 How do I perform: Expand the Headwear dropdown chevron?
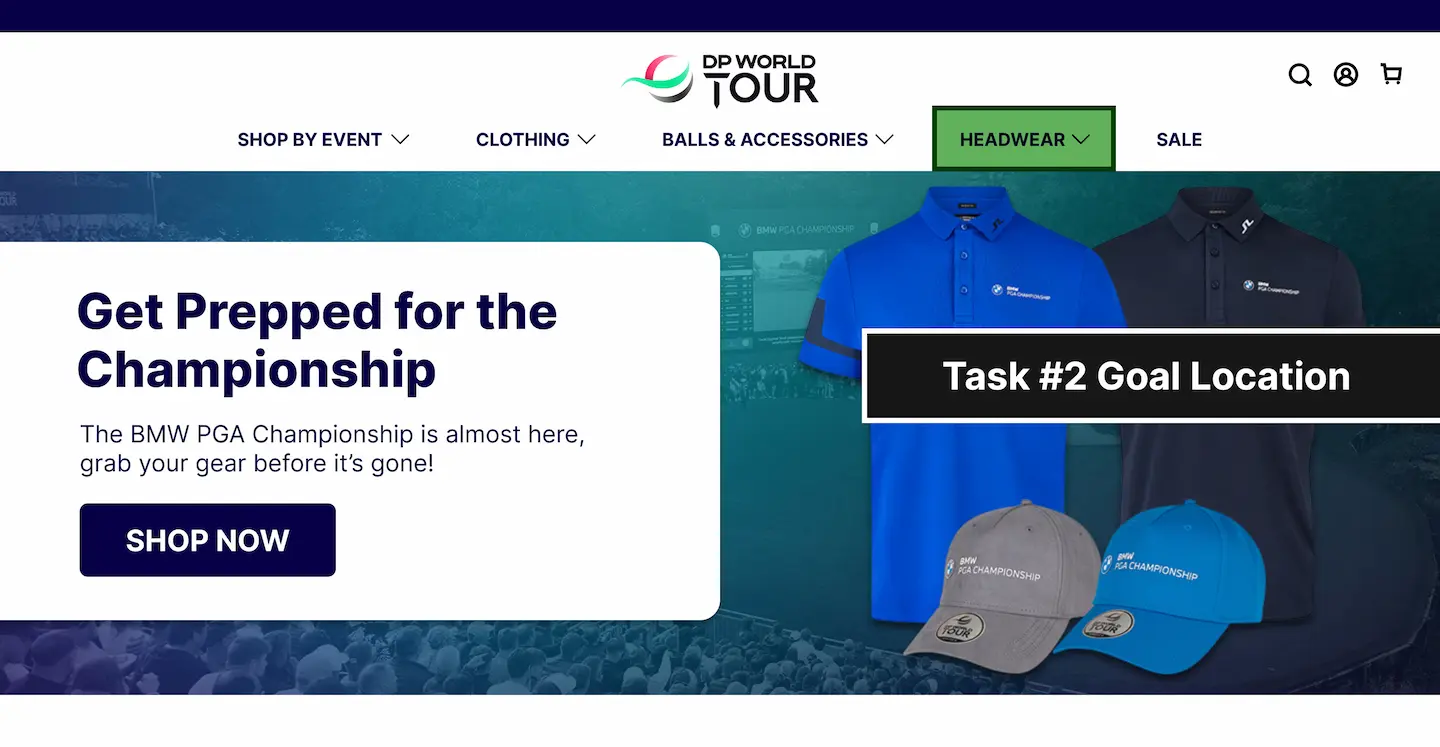[1081, 140]
